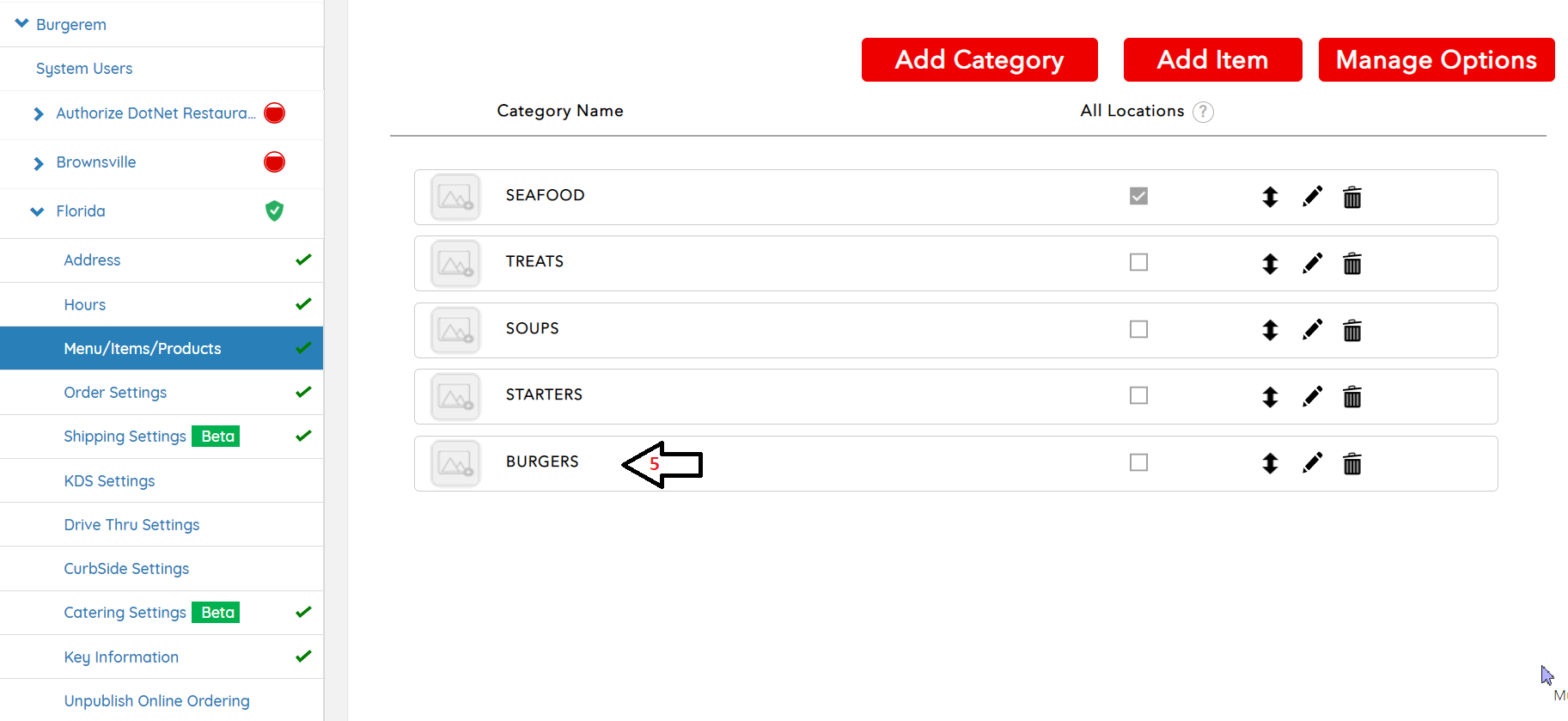The width and height of the screenshot is (1568, 721).
Task: Expand the Brownsville location
Action: pos(38,163)
